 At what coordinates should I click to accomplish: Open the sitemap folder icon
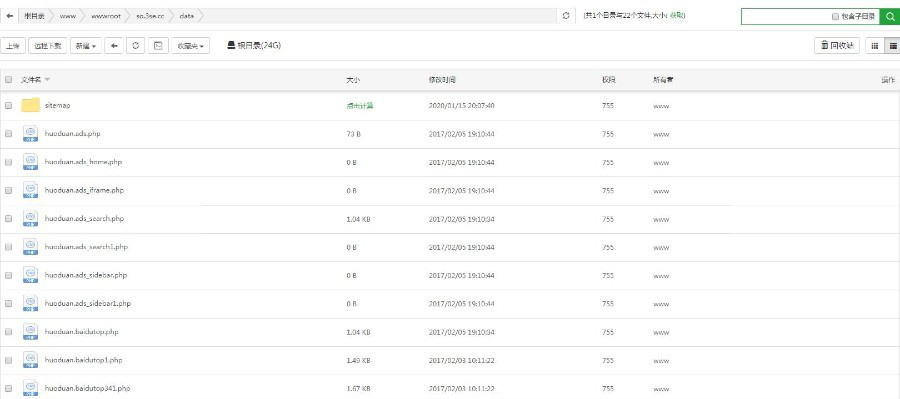(30, 105)
